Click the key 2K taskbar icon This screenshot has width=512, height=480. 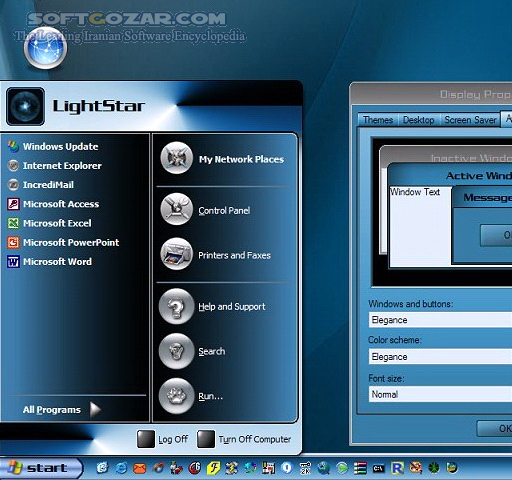click(305, 468)
